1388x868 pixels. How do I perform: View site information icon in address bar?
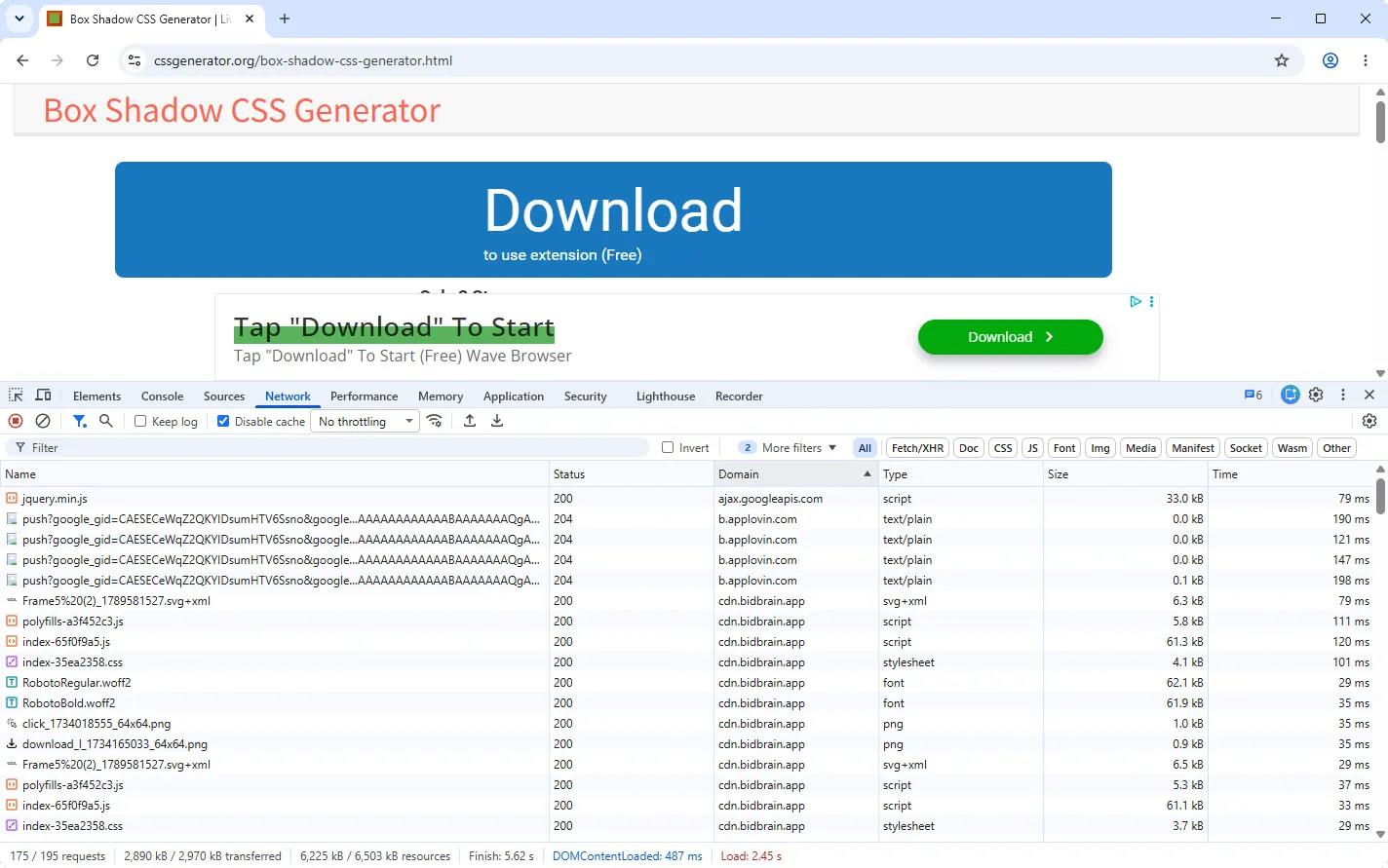click(135, 60)
